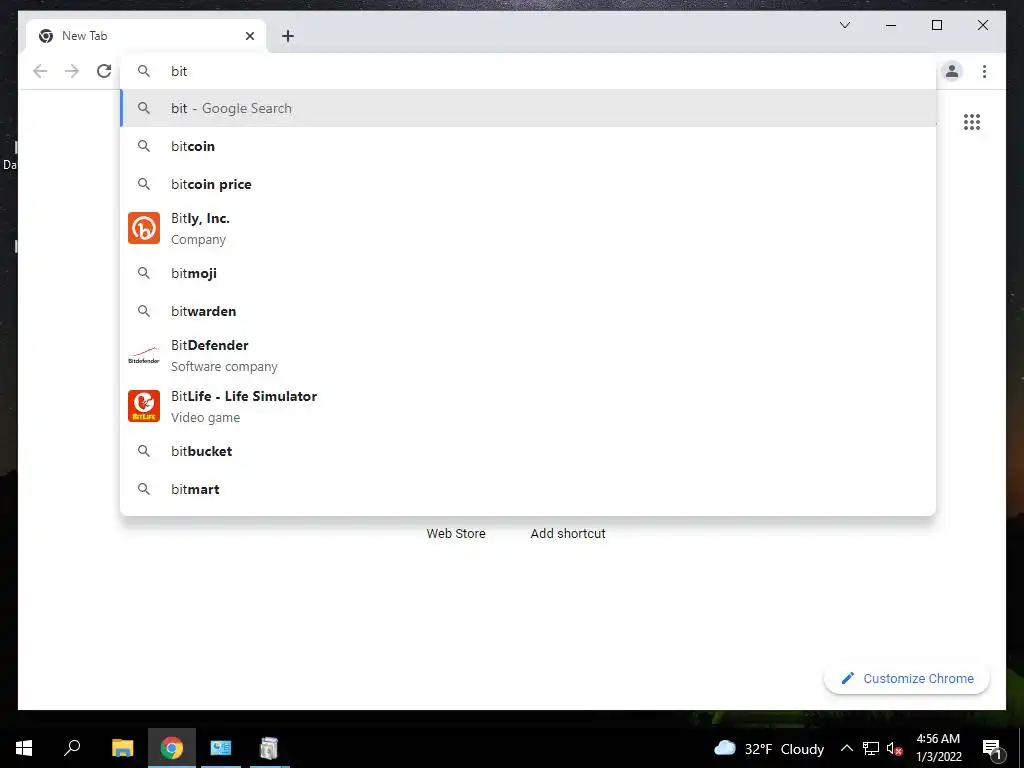
Task: Open the clock showing 4:56 AM
Action: (x=938, y=748)
